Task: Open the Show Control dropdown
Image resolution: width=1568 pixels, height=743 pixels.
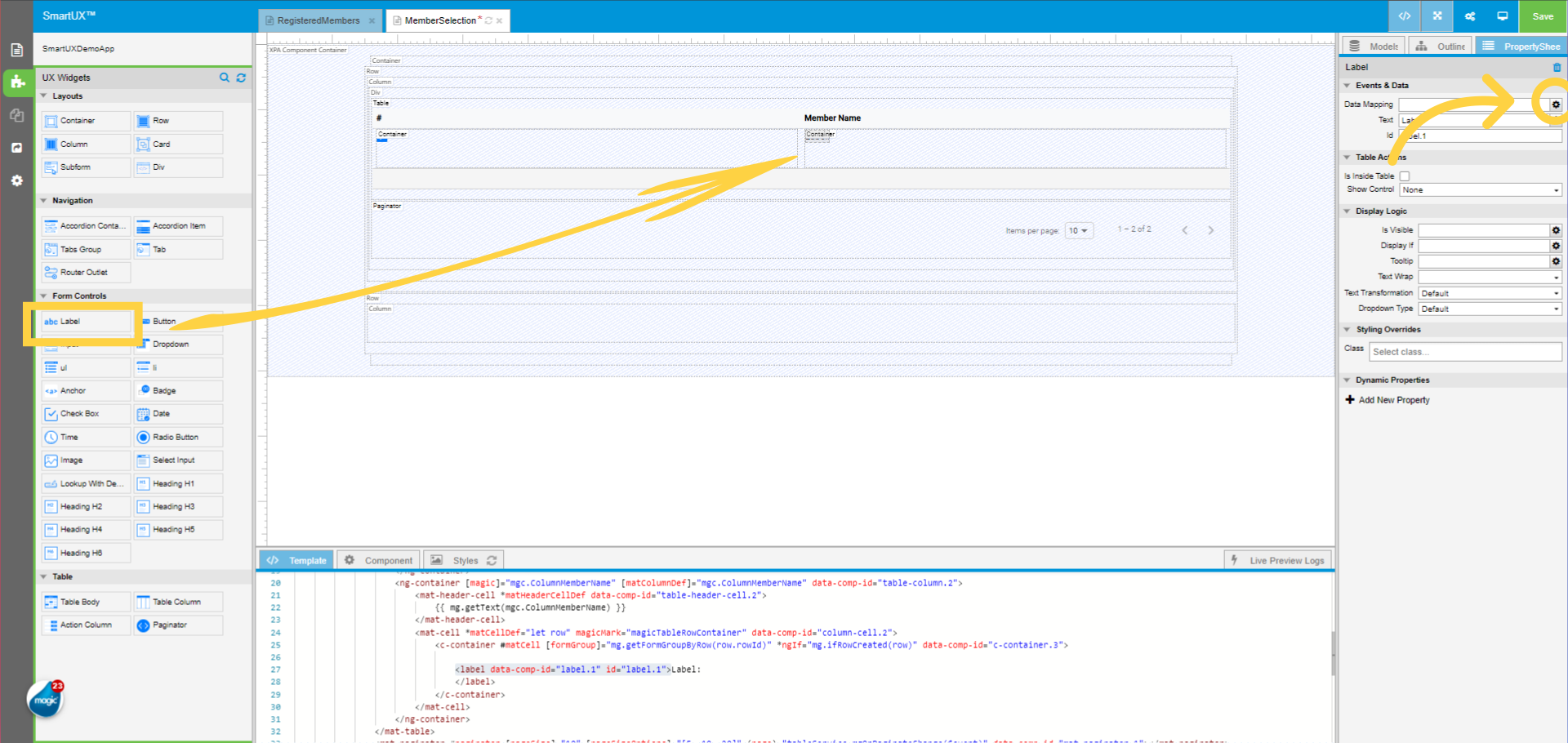Action: pos(1480,189)
